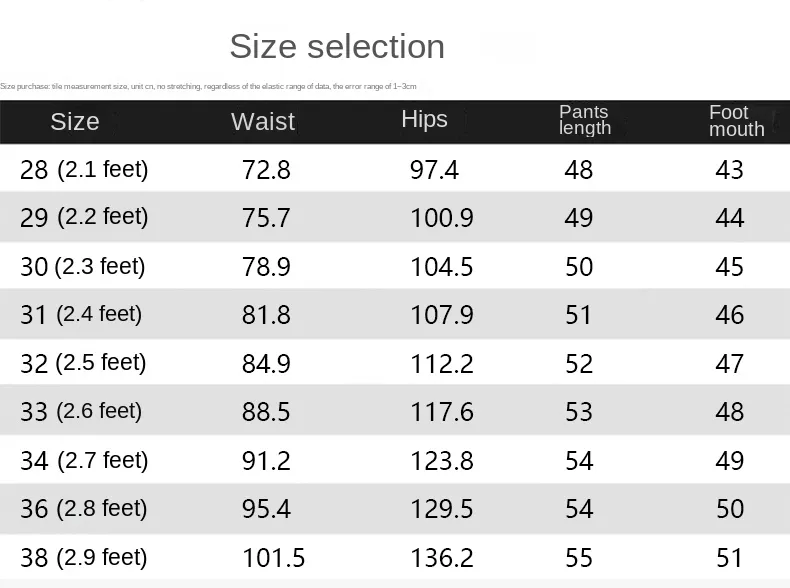Click the waist value 72.8
The width and height of the screenshot is (790, 588).
click(266, 170)
